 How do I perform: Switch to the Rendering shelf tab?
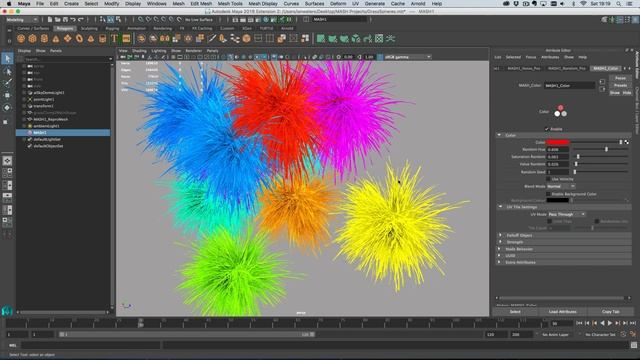point(162,29)
